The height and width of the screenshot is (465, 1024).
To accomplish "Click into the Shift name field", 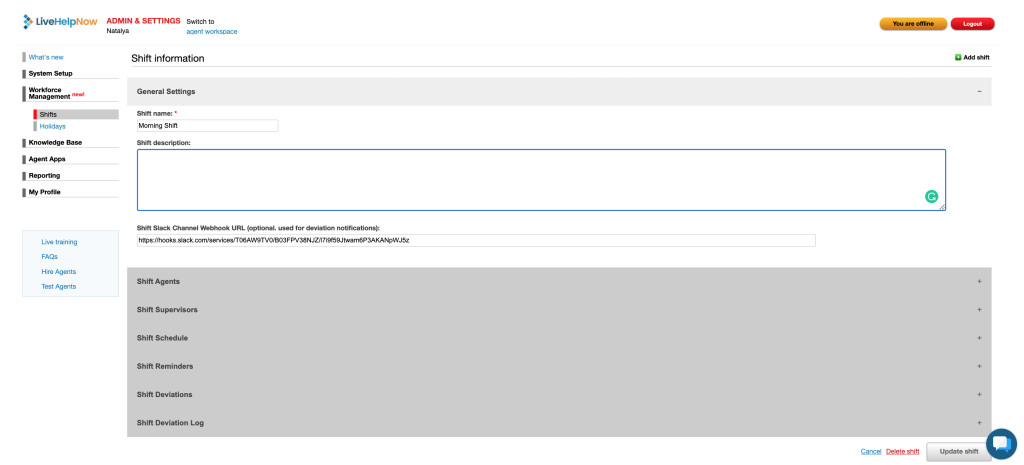I will tap(207, 126).
